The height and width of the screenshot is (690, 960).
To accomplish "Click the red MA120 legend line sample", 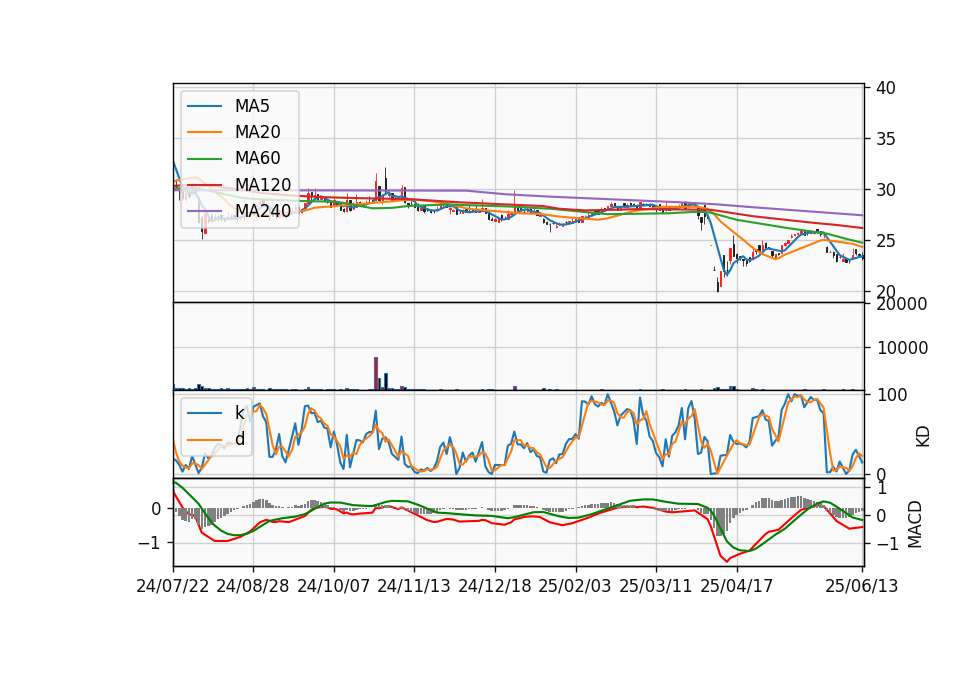I will pos(204,185).
